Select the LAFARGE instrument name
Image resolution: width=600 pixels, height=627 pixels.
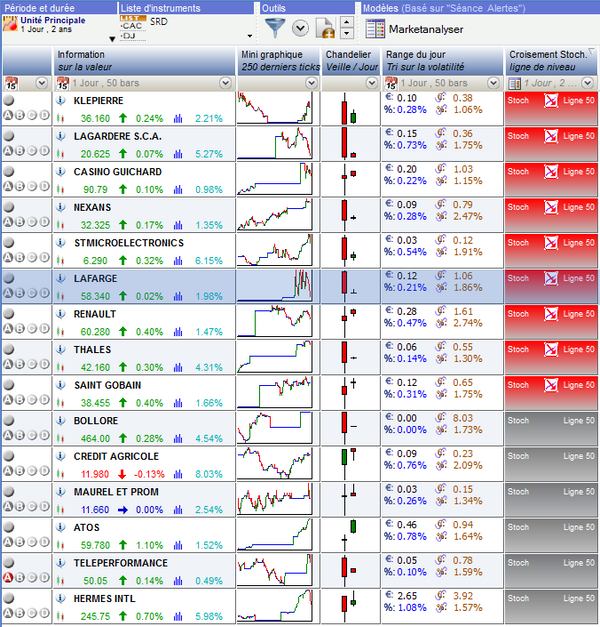(95, 279)
